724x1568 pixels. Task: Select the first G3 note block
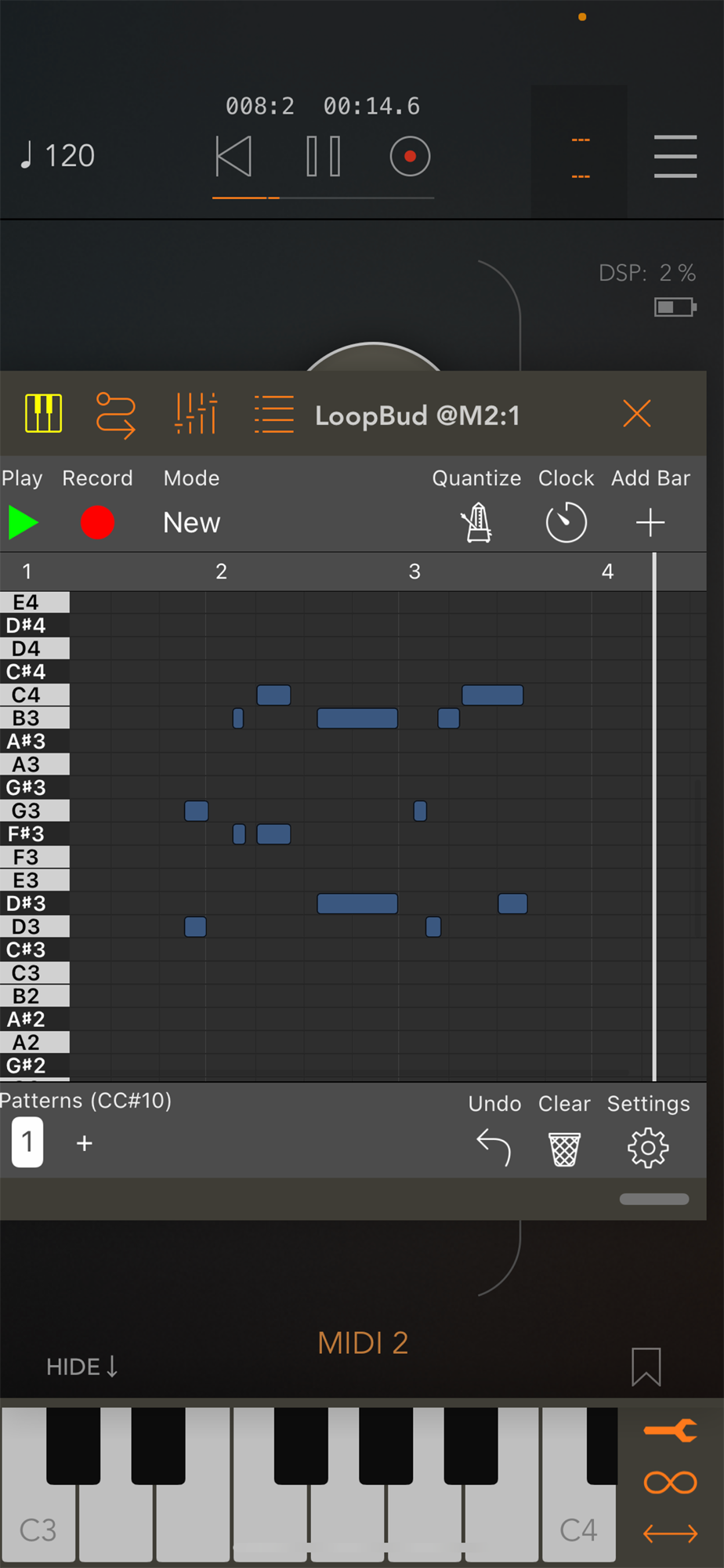tap(197, 811)
